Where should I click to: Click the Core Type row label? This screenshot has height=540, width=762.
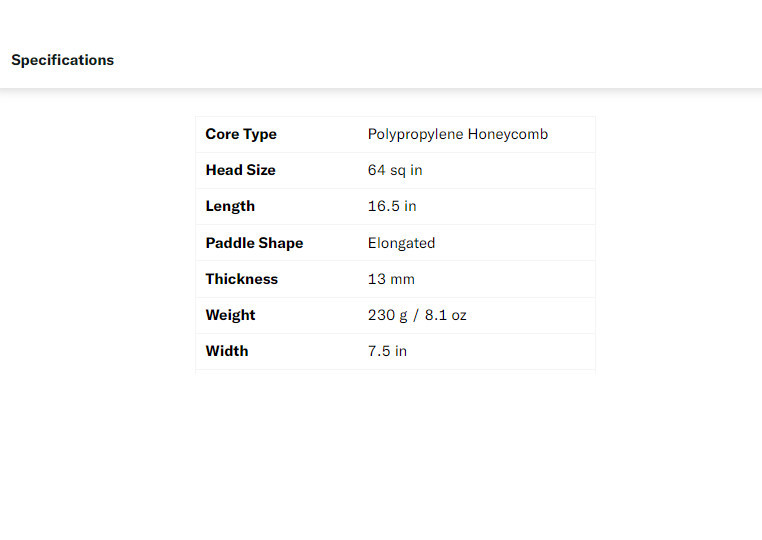click(241, 134)
